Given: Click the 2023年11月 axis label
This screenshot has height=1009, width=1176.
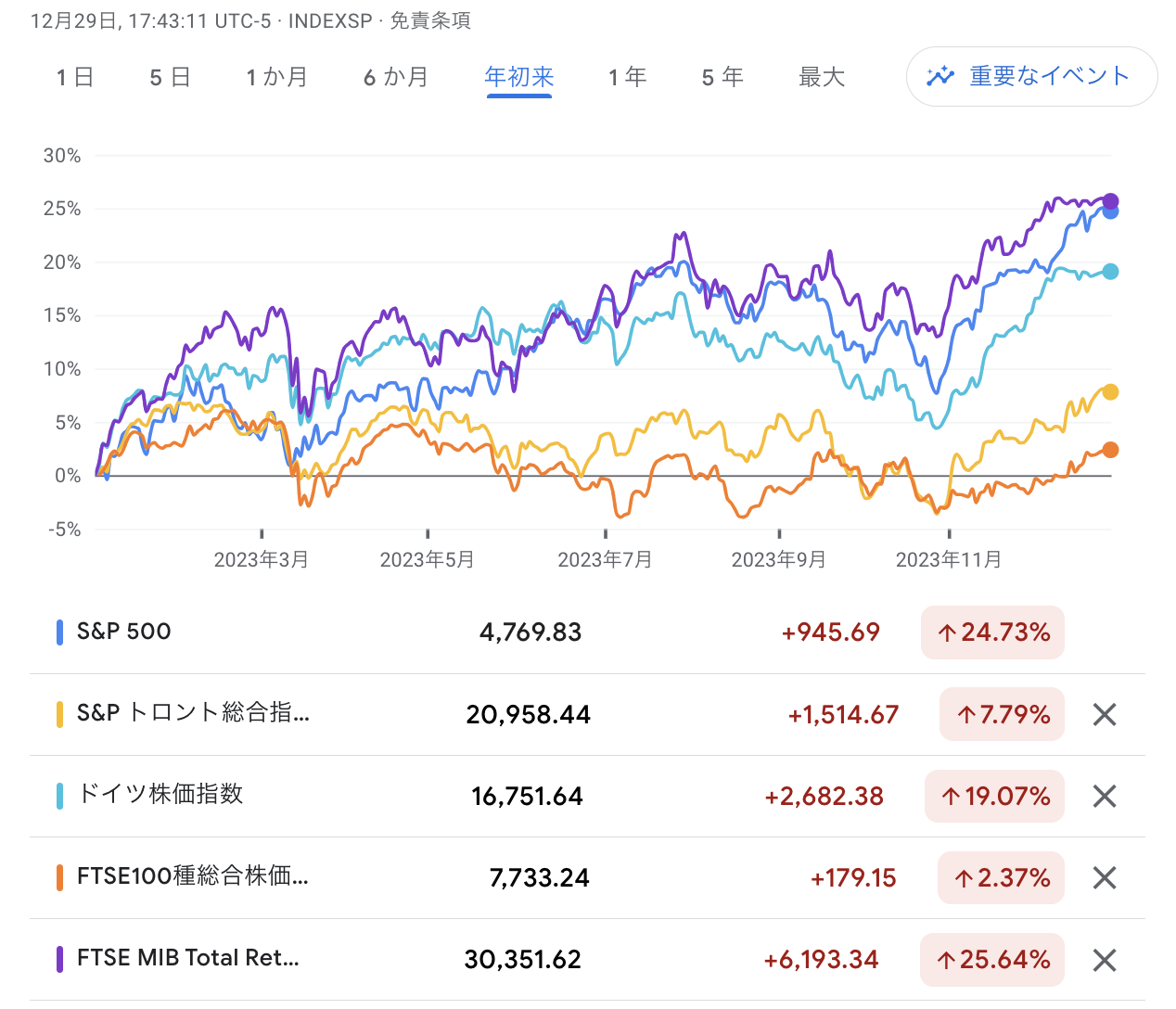Looking at the screenshot, I should point(949,559).
